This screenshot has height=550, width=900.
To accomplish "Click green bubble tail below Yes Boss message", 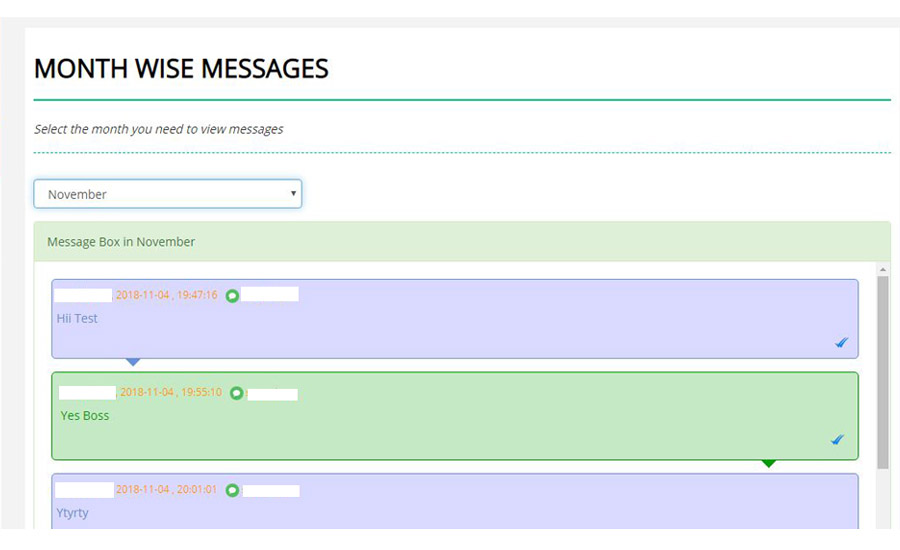I will pos(768,464).
